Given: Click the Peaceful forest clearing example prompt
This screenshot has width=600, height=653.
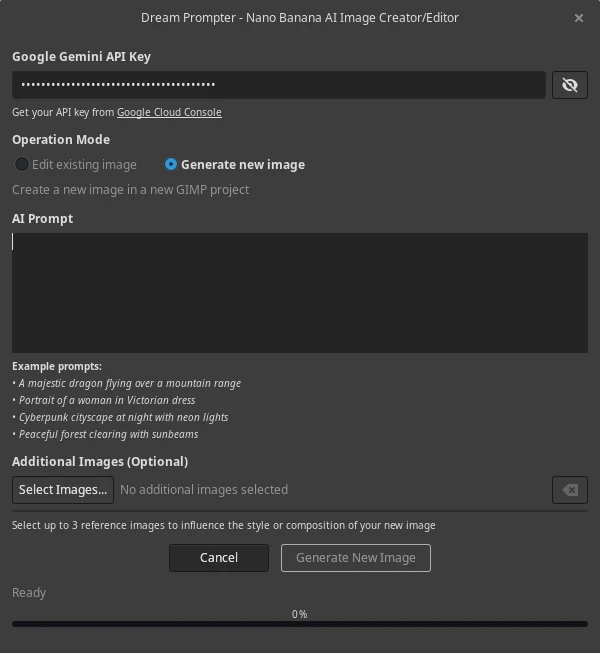Looking at the screenshot, I should pyautogui.click(x=108, y=434).
